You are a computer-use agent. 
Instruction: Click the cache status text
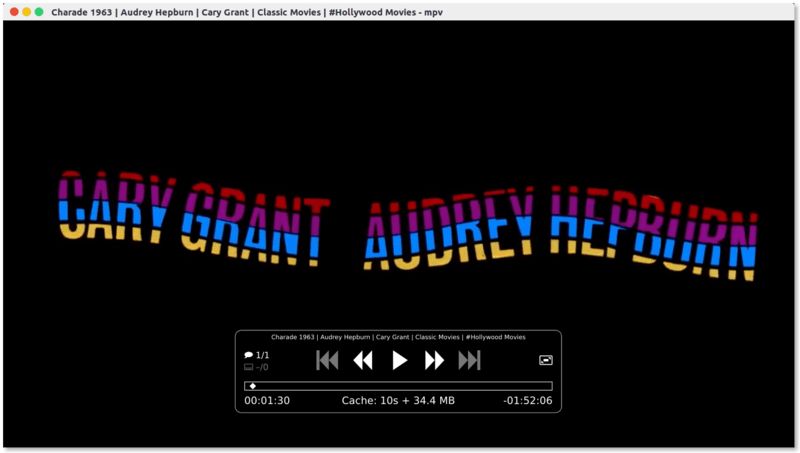398,400
